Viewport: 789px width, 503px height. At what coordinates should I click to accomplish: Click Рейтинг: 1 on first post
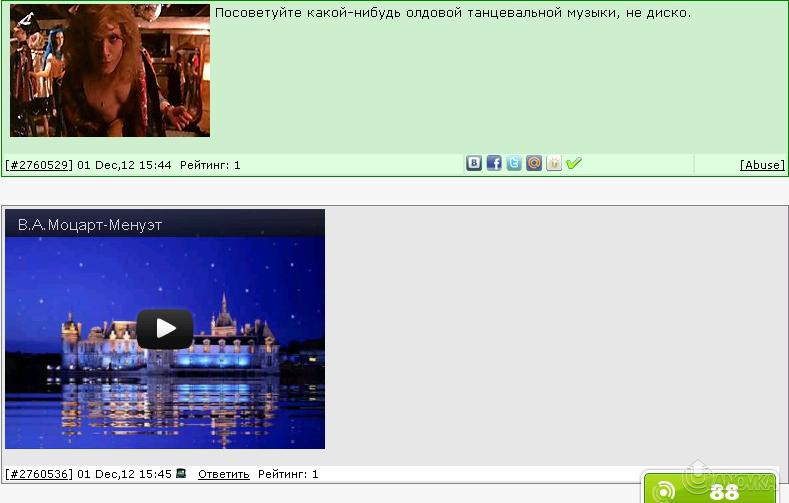210,165
